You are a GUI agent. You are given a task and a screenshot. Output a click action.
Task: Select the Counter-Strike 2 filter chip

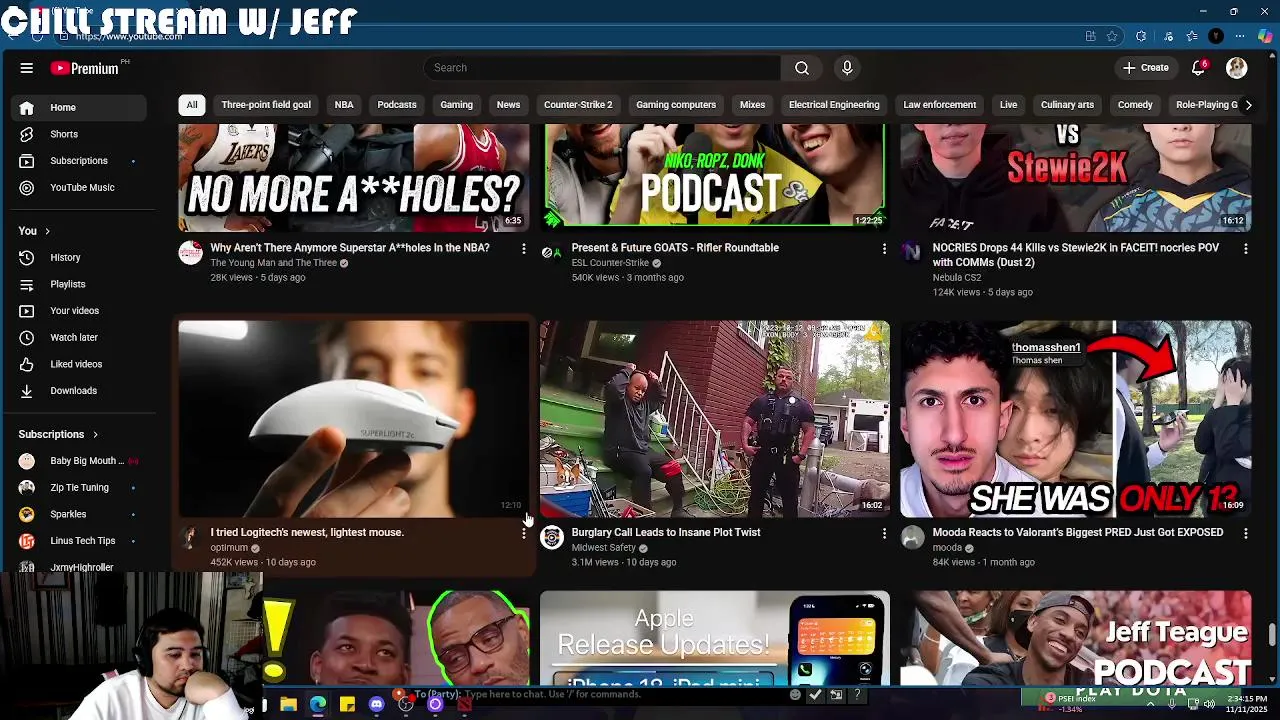(578, 105)
